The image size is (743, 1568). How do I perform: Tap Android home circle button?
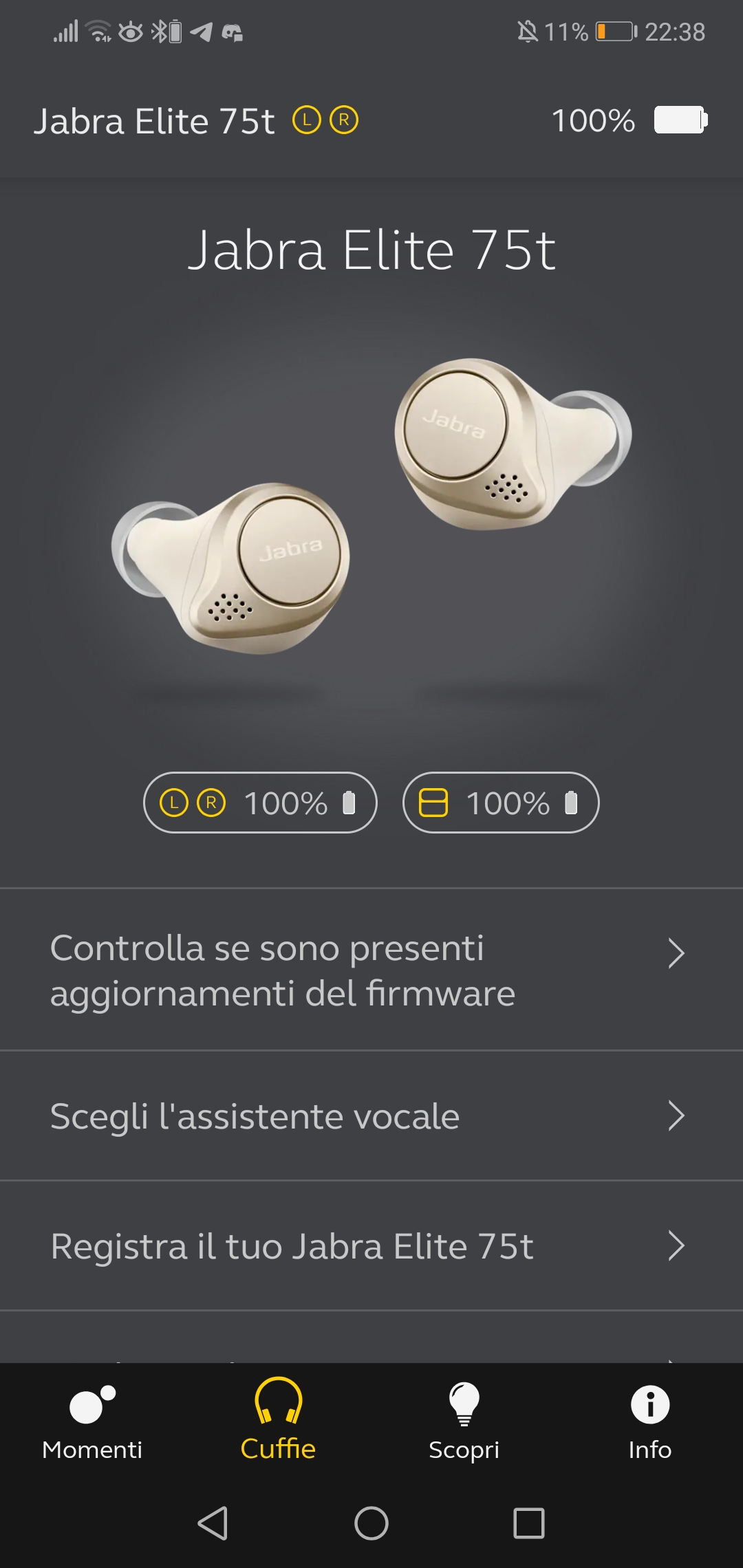371,1523
